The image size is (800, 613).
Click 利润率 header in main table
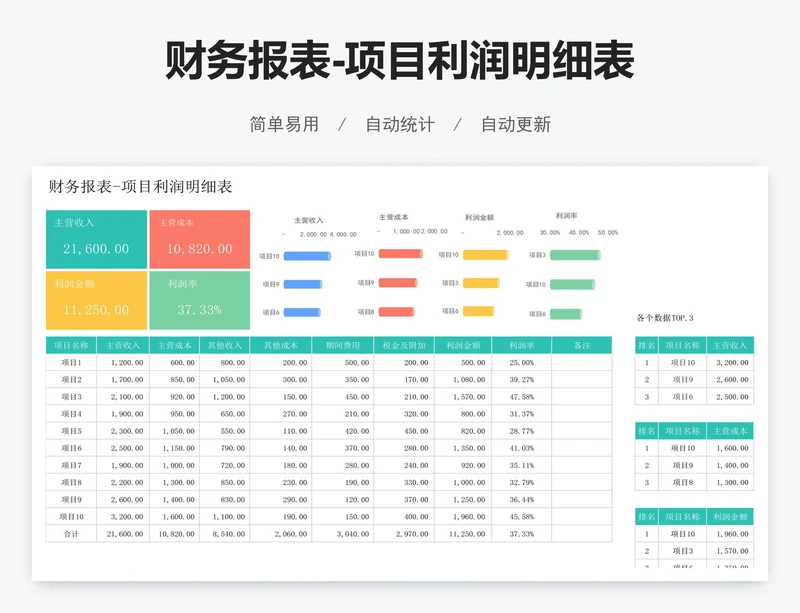point(521,346)
